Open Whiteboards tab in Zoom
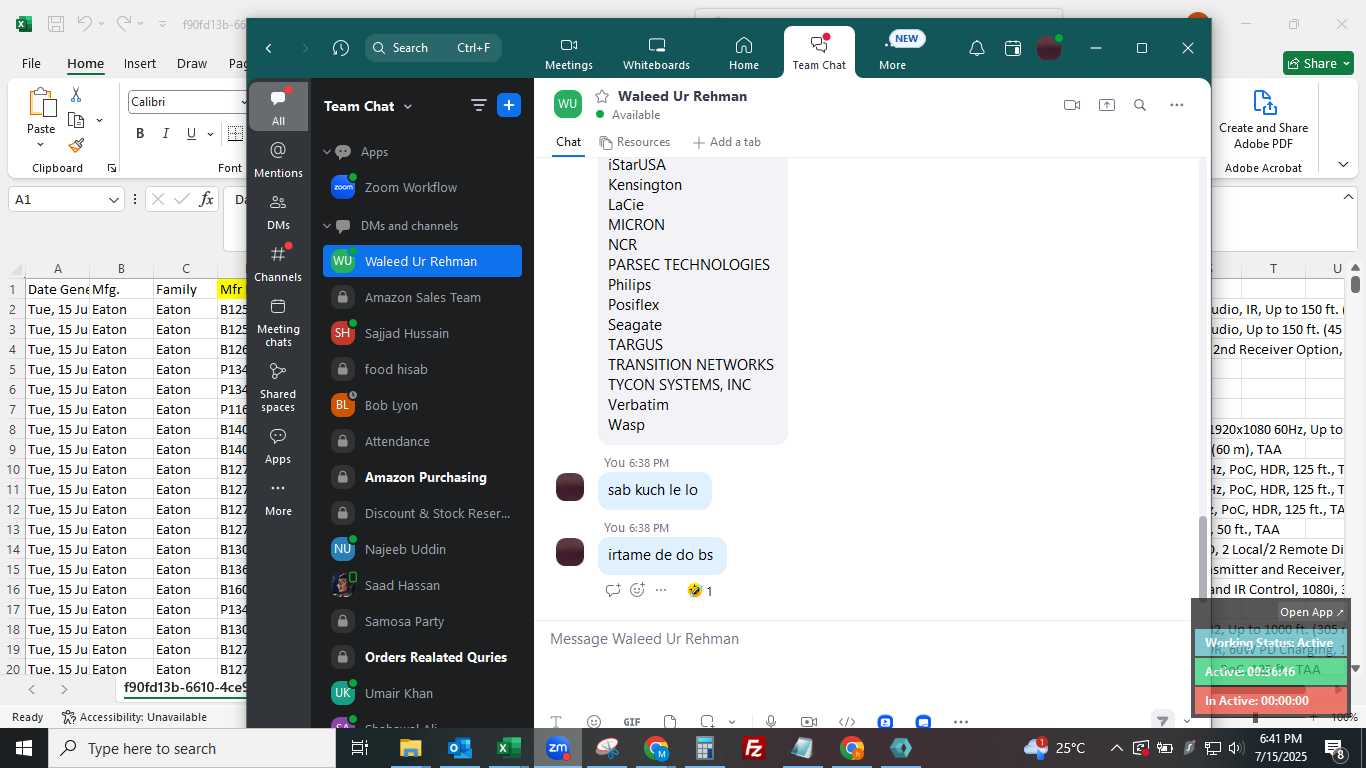 pos(656,53)
